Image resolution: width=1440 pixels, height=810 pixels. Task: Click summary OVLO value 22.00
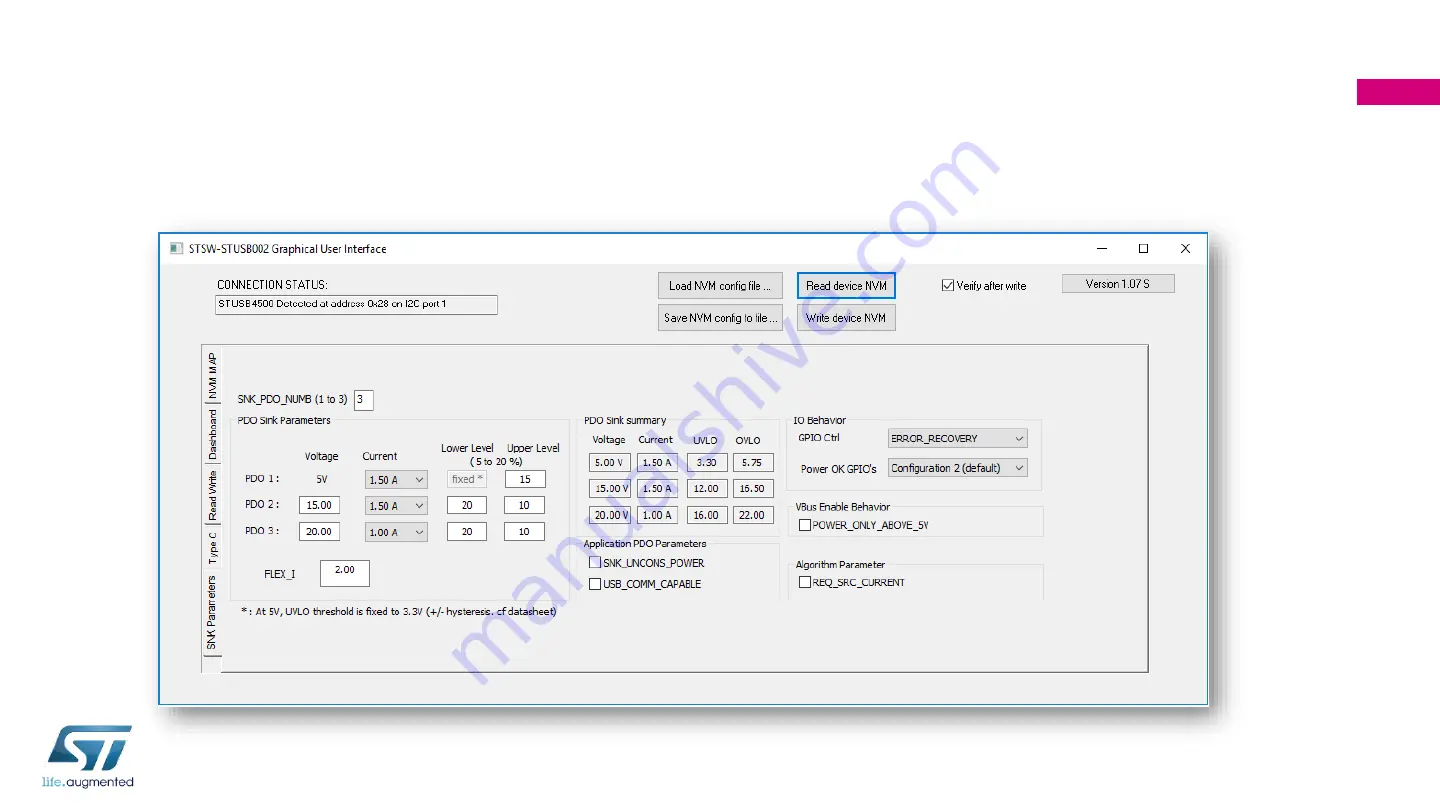753,515
